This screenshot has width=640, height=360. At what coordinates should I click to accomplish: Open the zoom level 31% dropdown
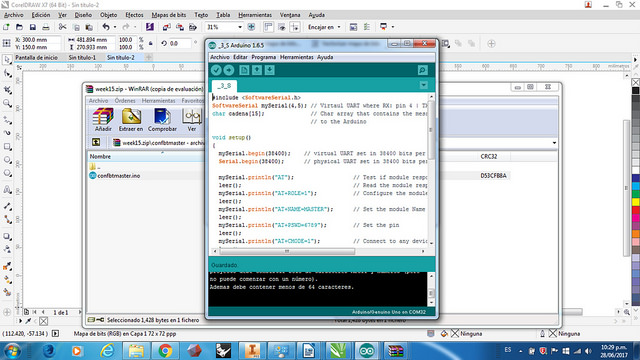[240, 27]
